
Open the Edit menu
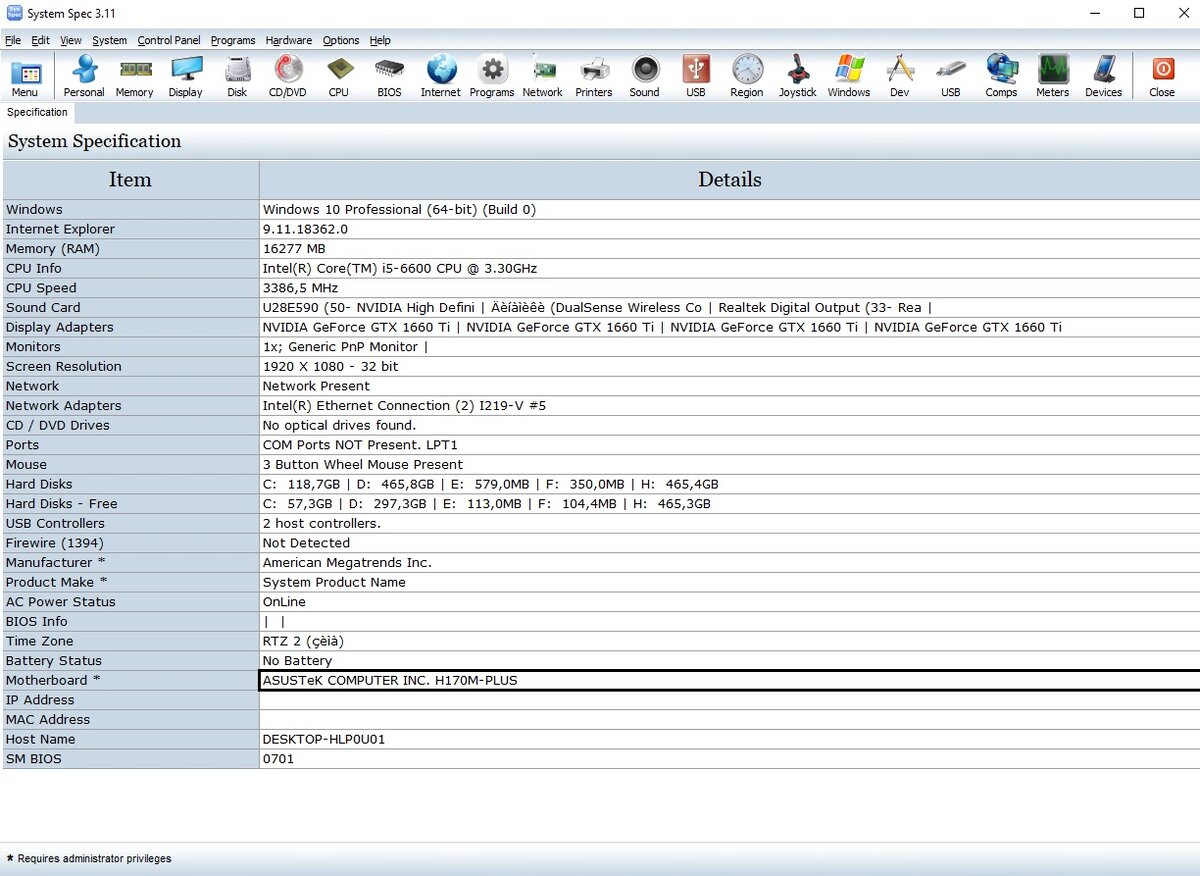pos(40,40)
